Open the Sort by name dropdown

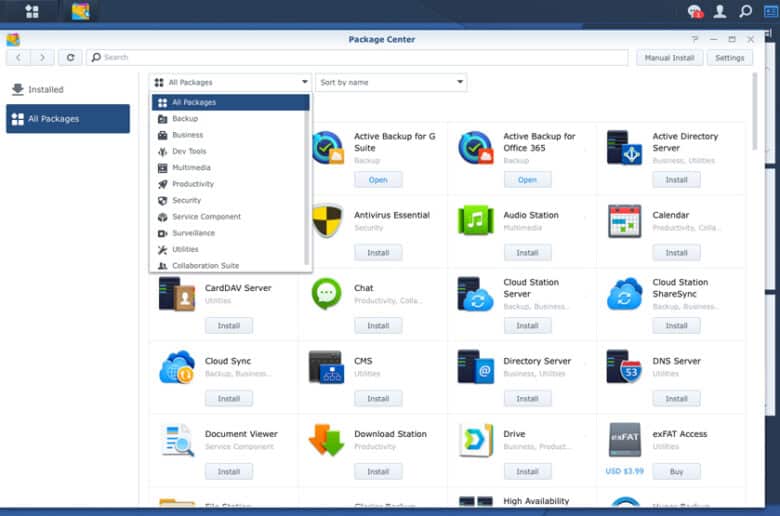(x=391, y=83)
